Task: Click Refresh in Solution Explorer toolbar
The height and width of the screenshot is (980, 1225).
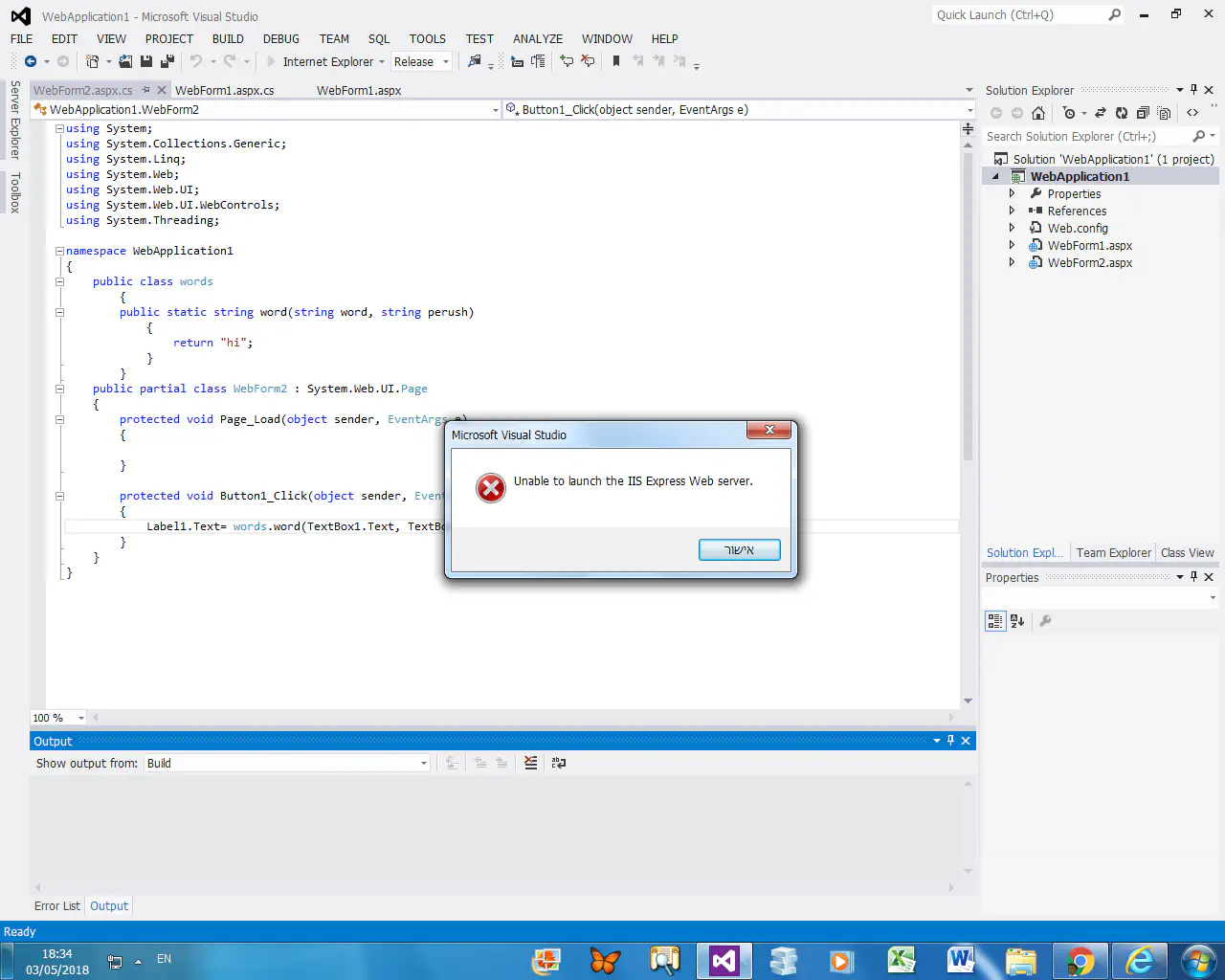Action: point(1122,113)
